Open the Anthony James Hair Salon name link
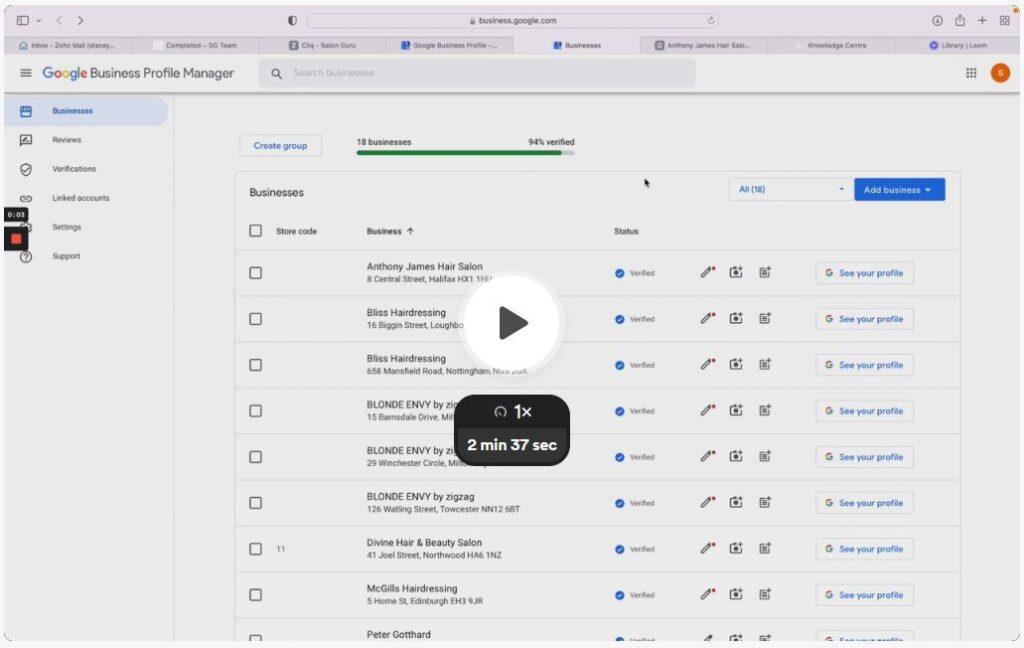 [x=424, y=267]
